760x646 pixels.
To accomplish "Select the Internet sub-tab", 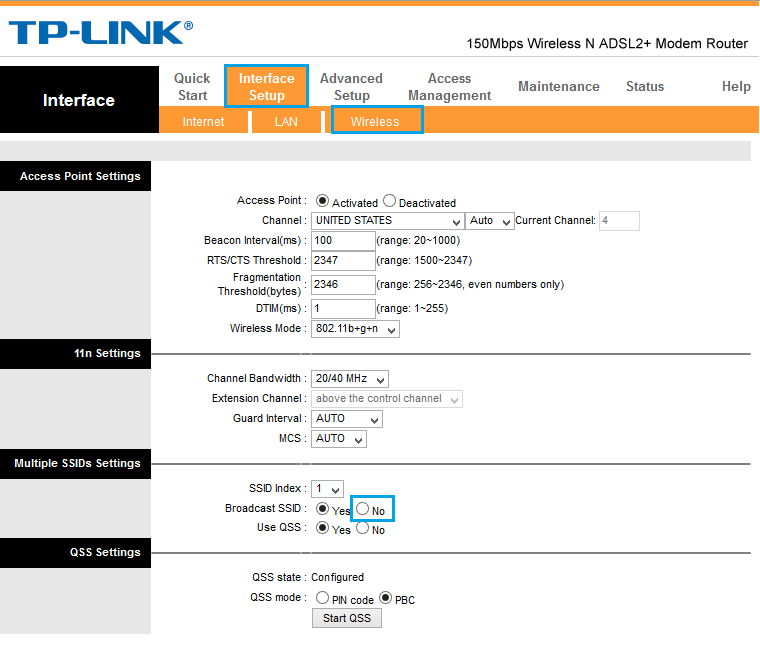I will tap(204, 122).
